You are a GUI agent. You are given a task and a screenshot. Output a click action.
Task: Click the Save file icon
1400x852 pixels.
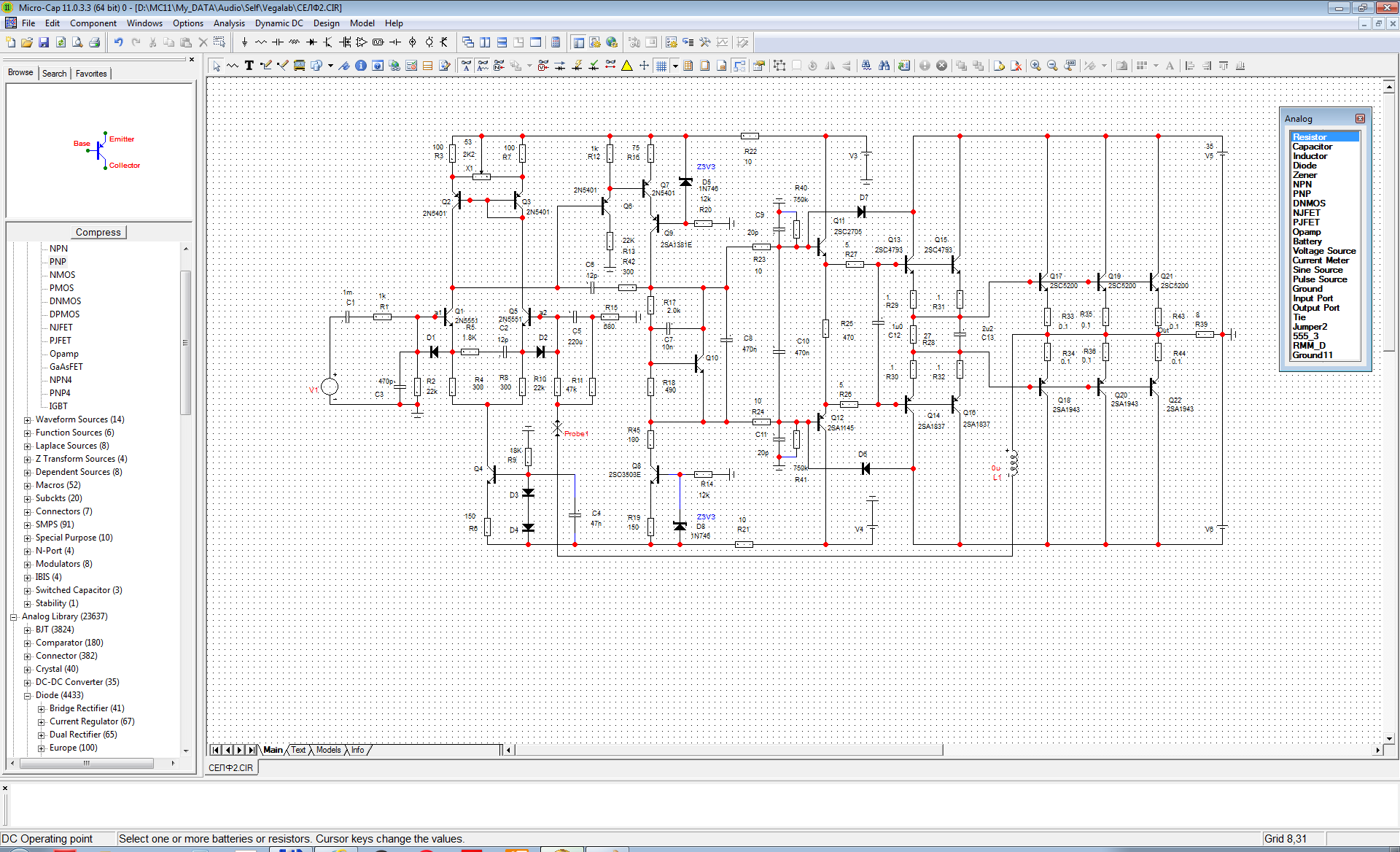pyautogui.click(x=44, y=42)
